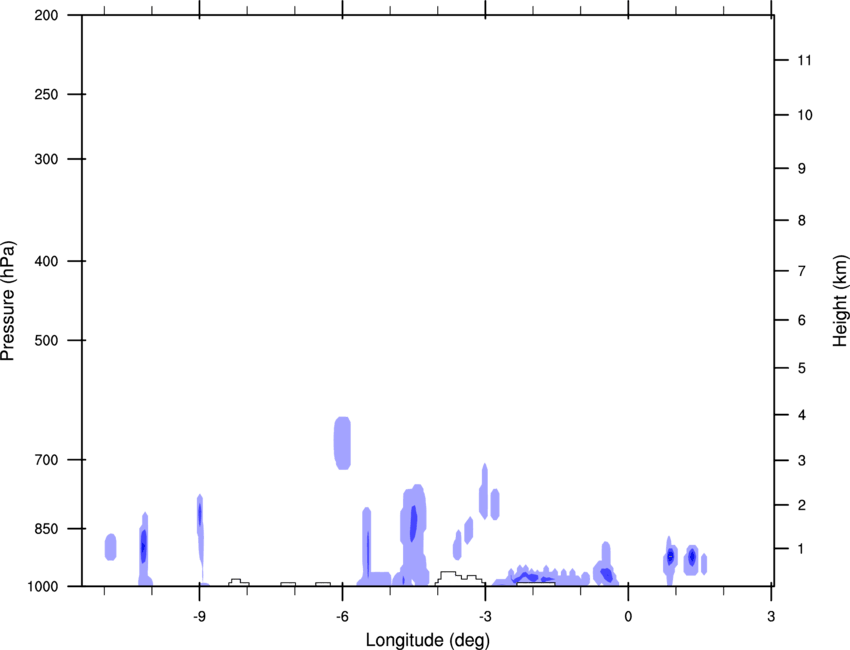This screenshot has width=850, height=650.
Task: Pick the 5 km height label
Action: tap(802, 369)
